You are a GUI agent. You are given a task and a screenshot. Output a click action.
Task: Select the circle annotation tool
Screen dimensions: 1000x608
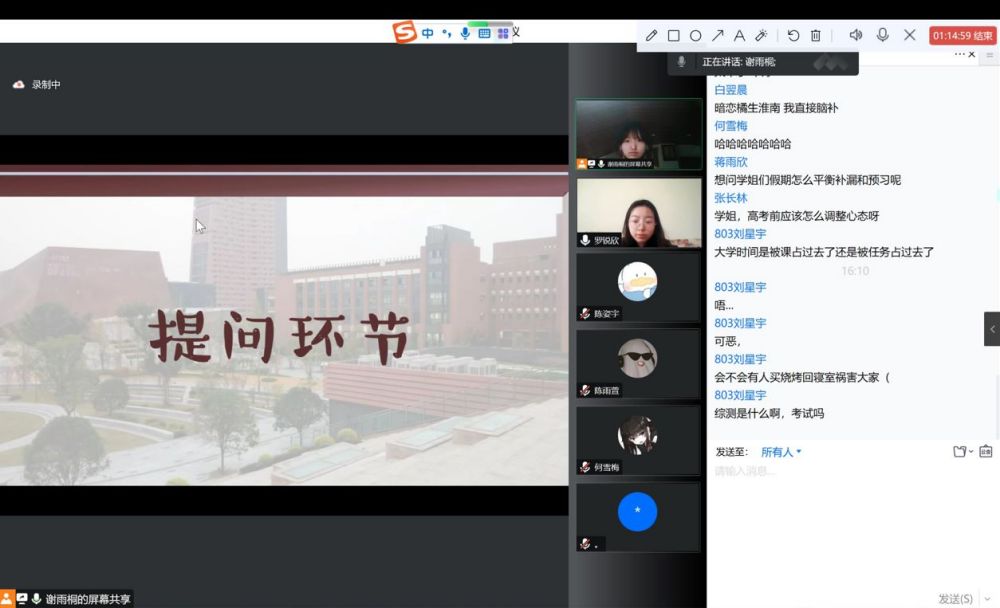(696, 35)
